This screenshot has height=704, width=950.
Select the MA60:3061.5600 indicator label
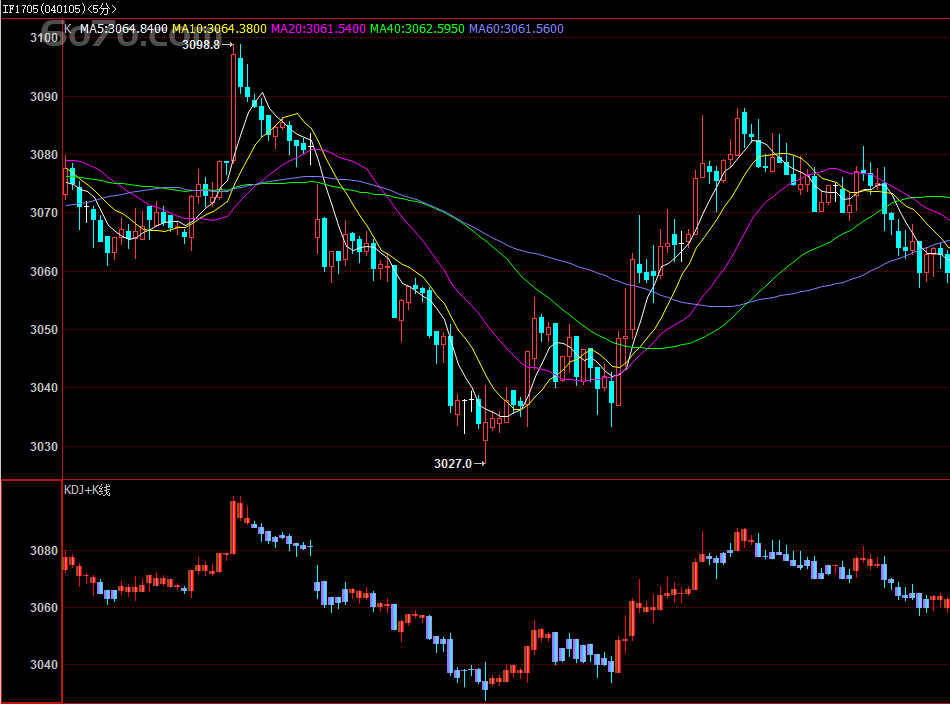coord(516,28)
